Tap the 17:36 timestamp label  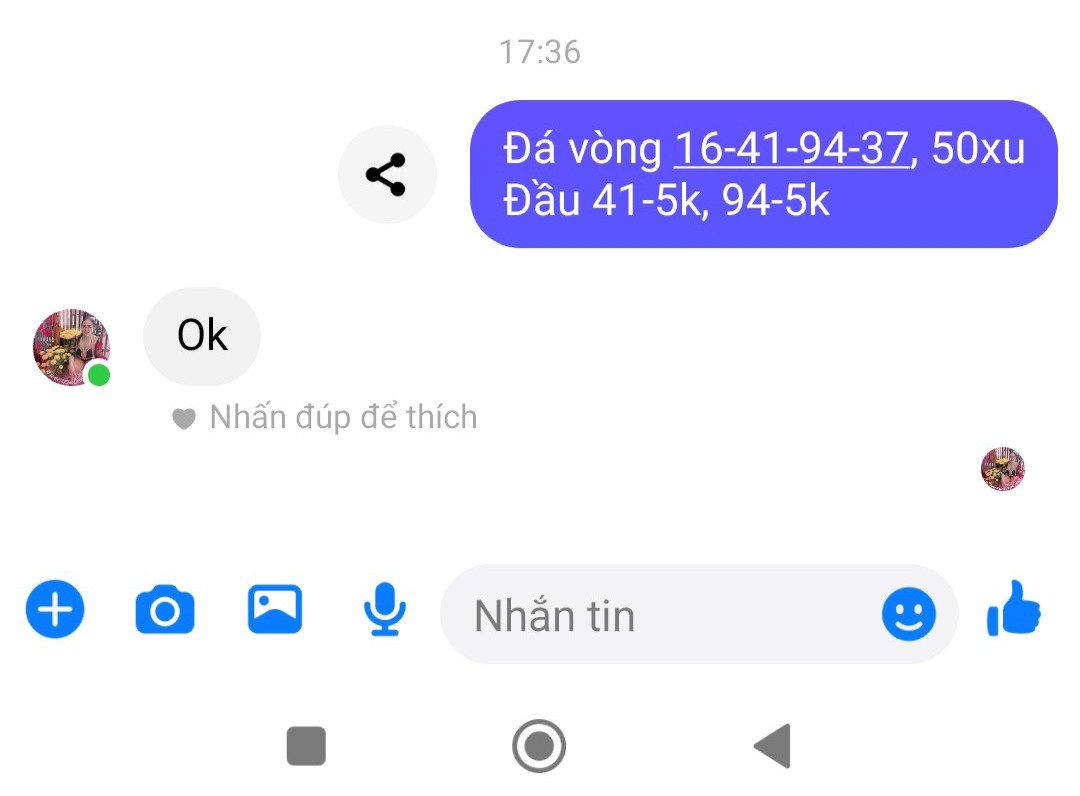[540, 52]
